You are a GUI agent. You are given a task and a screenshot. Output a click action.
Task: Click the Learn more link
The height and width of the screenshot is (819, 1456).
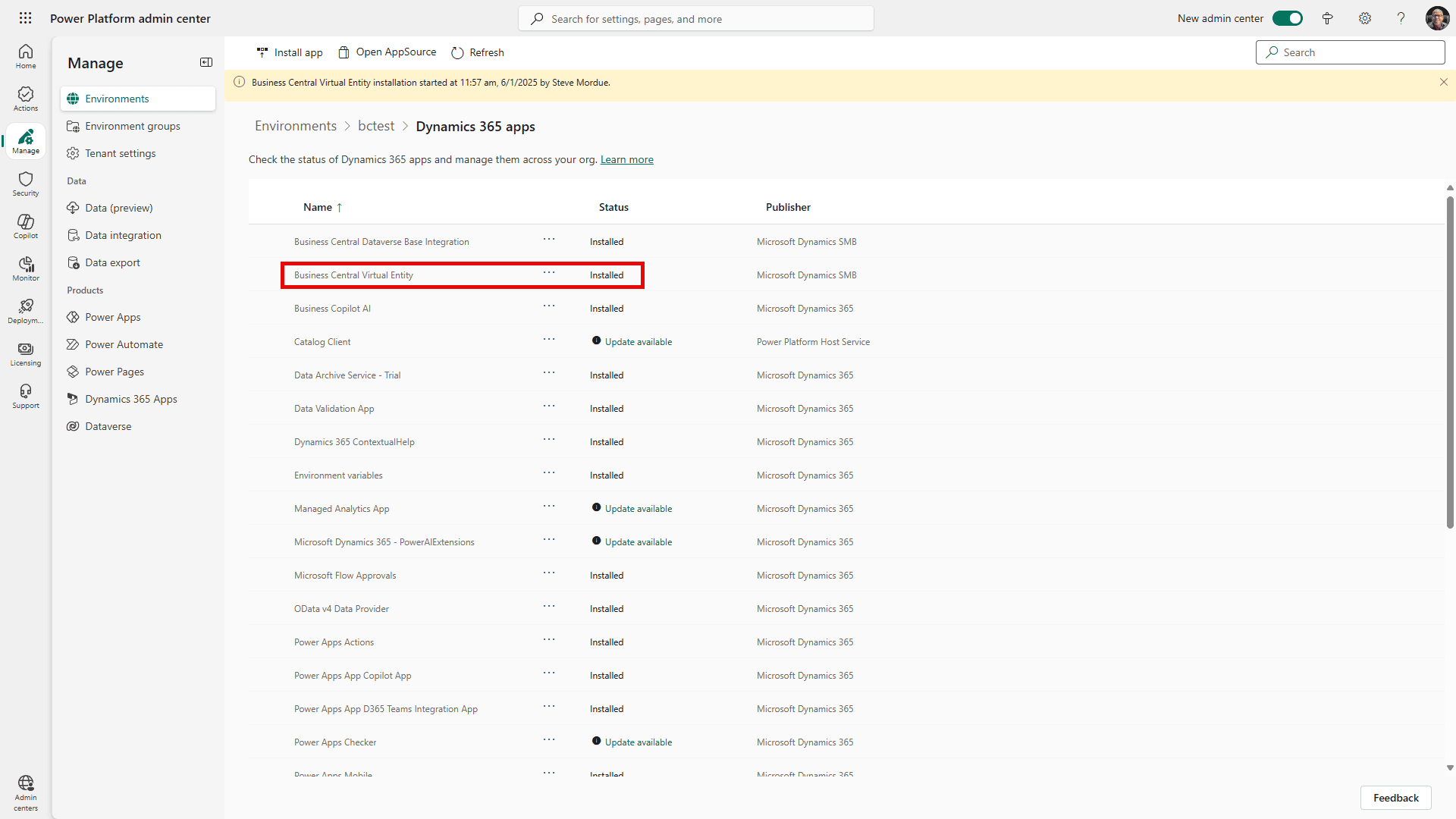click(626, 159)
